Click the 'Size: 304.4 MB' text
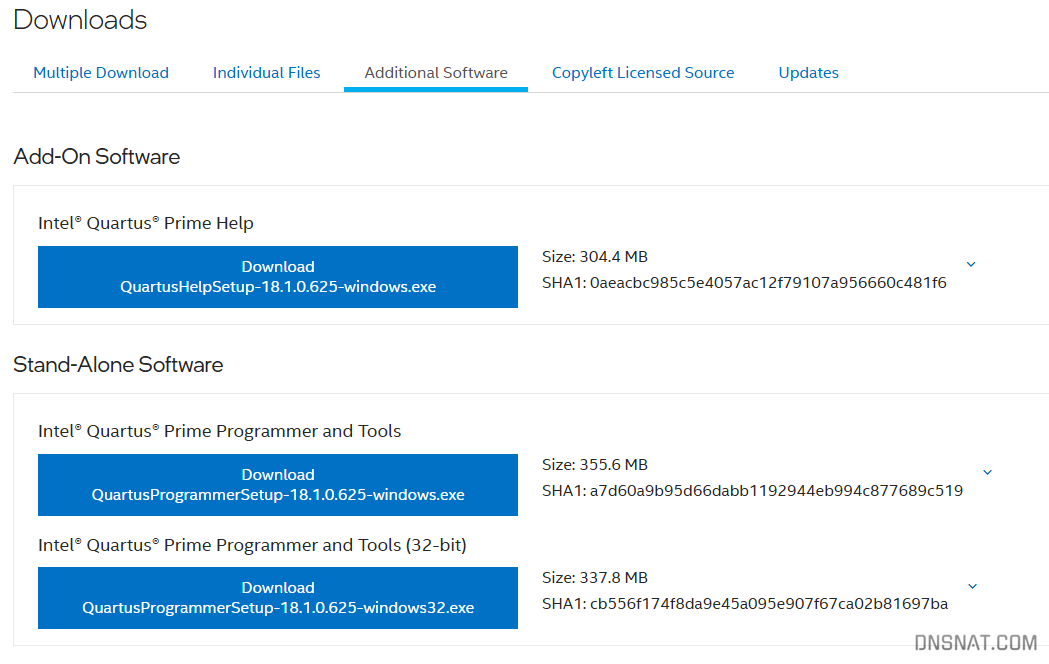The width and height of the screenshot is (1049, 664). point(595,257)
